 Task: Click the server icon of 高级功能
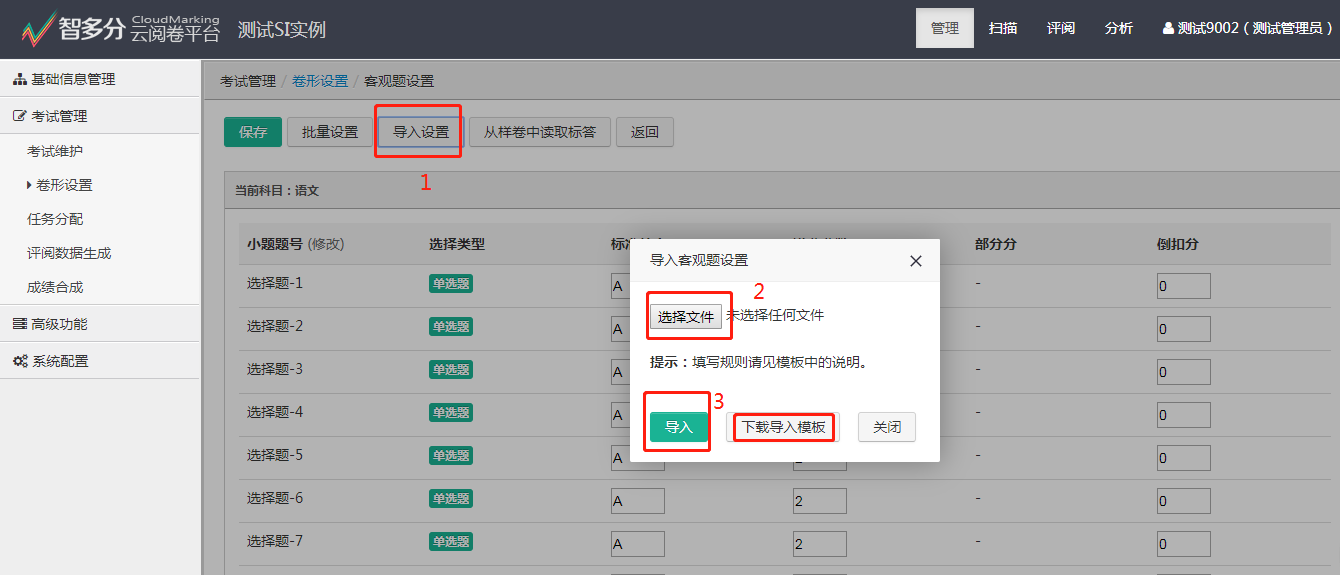click(19, 324)
